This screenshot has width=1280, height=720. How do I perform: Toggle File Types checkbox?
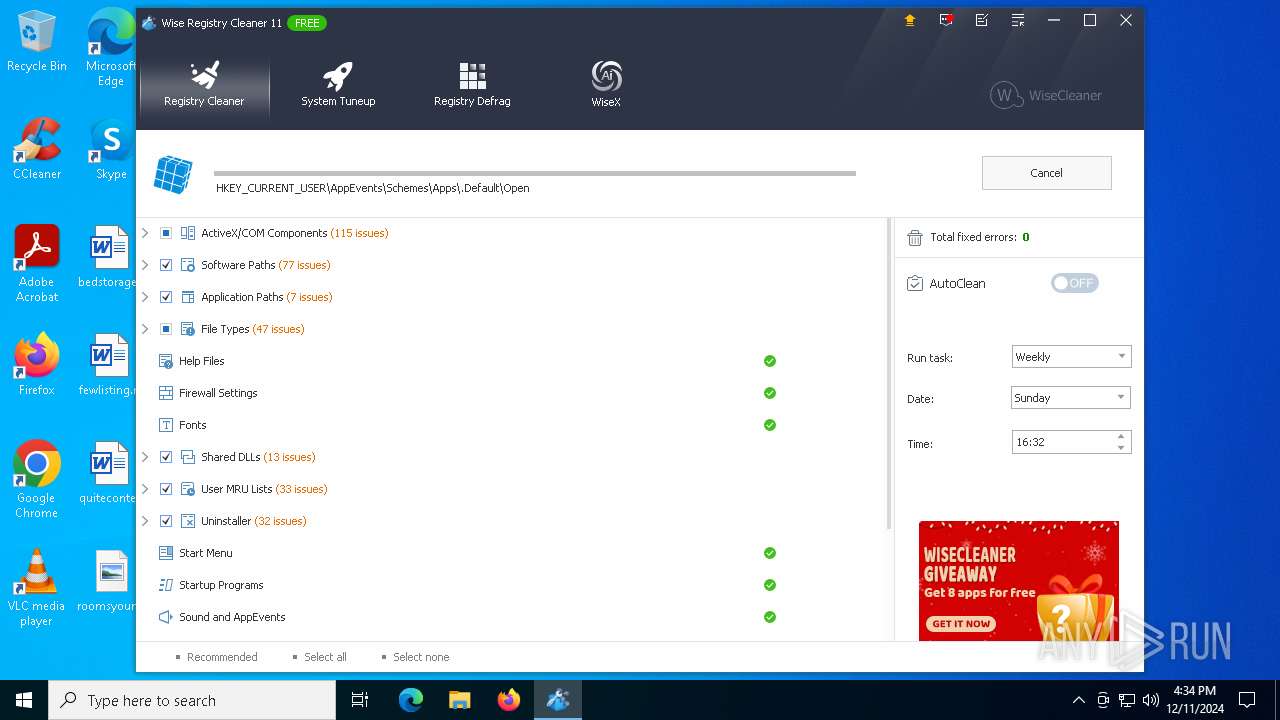pyautogui.click(x=166, y=329)
